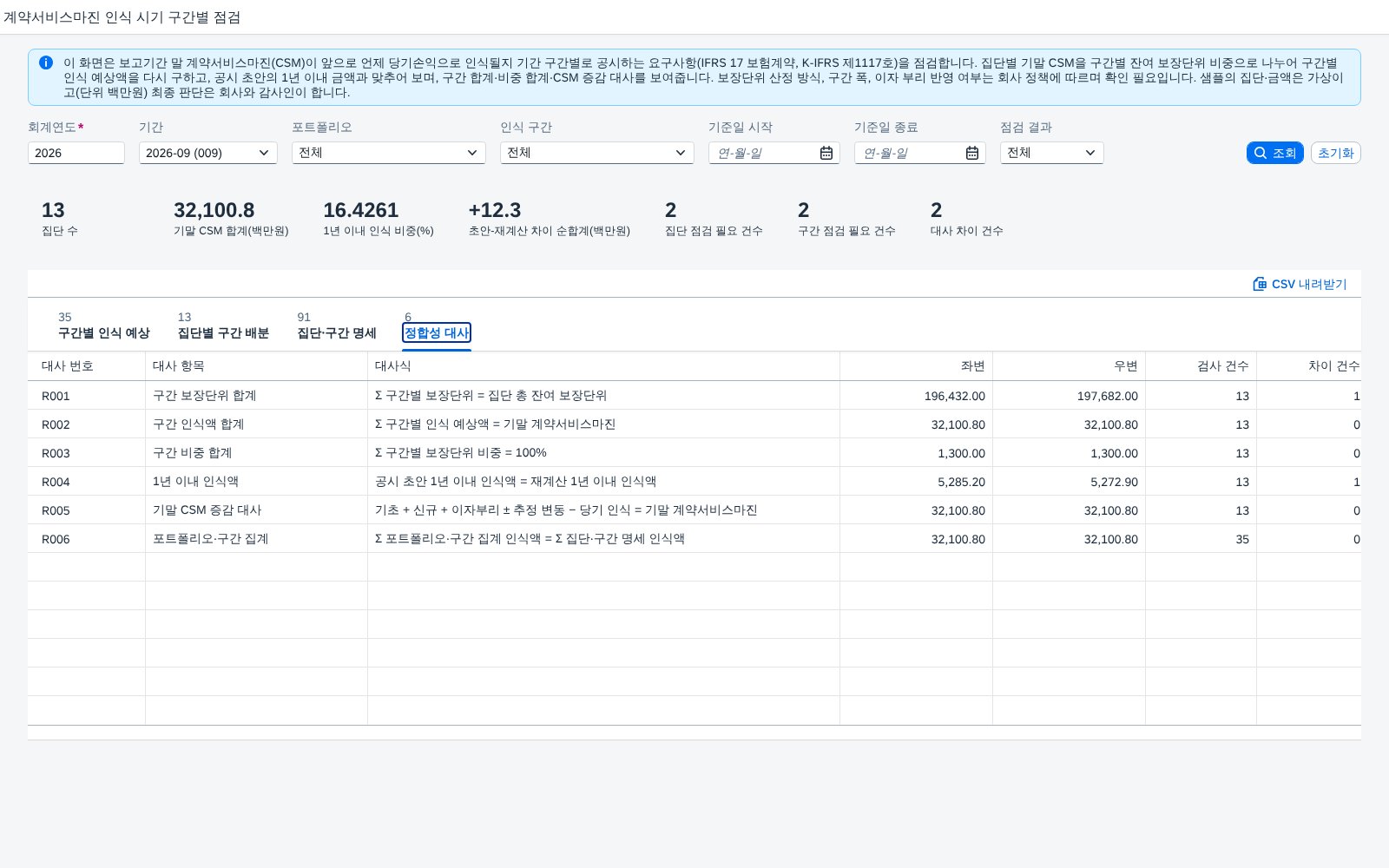Open the calendar picker for 기준일 시작

[826, 153]
